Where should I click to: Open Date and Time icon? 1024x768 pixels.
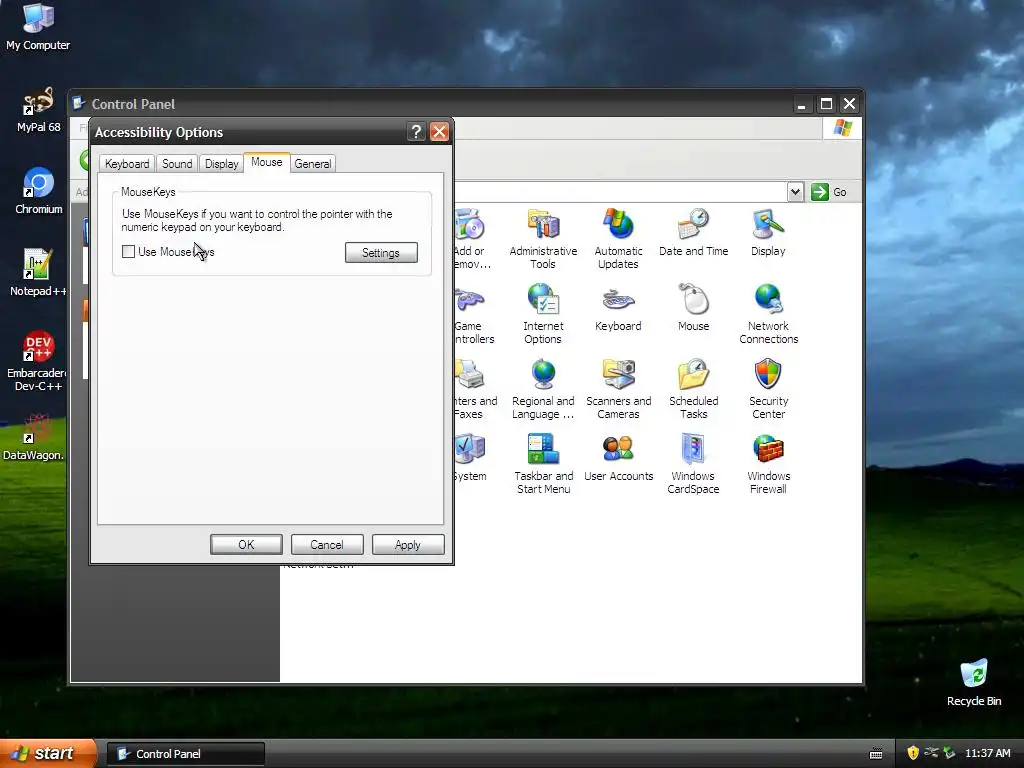pyautogui.click(x=694, y=233)
